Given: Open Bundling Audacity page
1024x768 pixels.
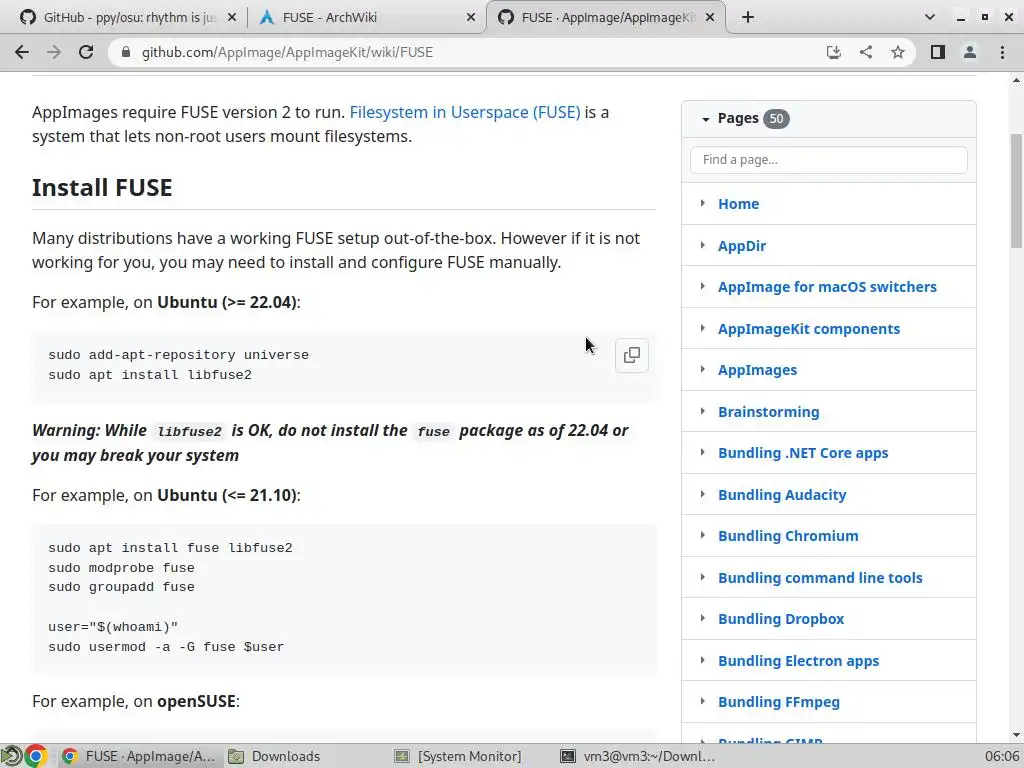Looking at the screenshot, I should [x=782, y=495].
